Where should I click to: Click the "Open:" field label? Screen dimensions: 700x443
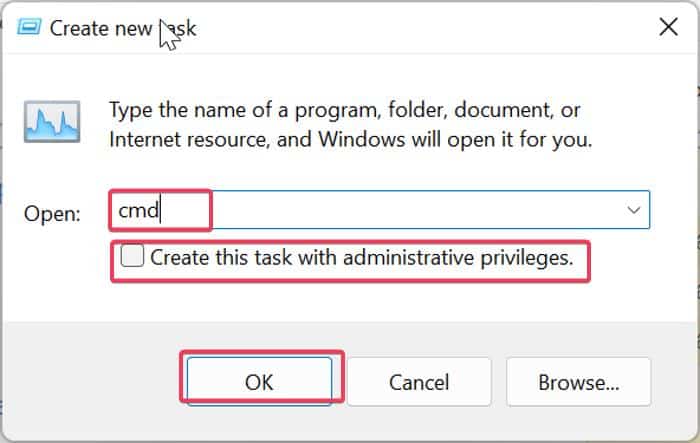pyautogui.click(x=53, y=213)
